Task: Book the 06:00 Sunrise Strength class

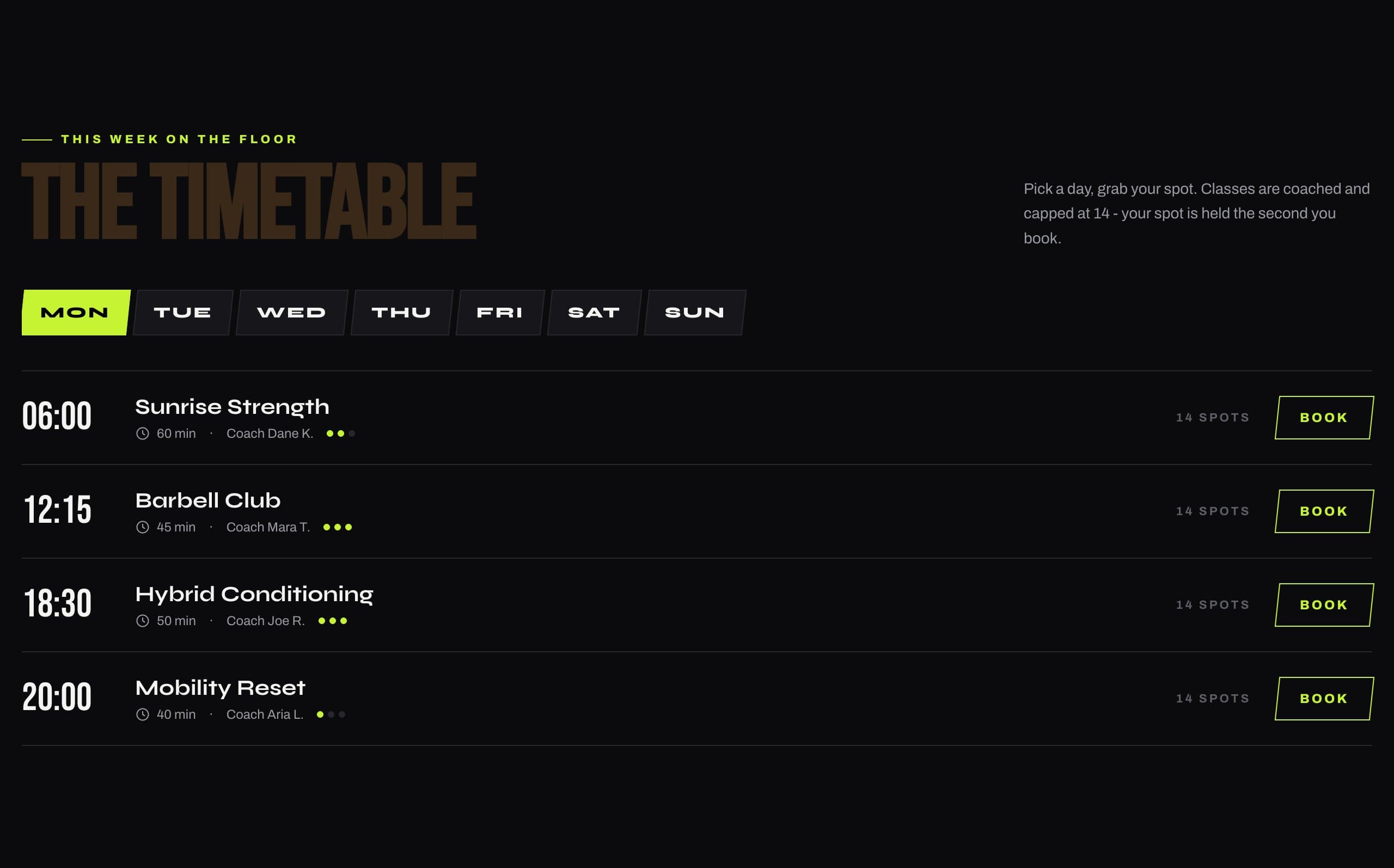Action: (1324, 417)
